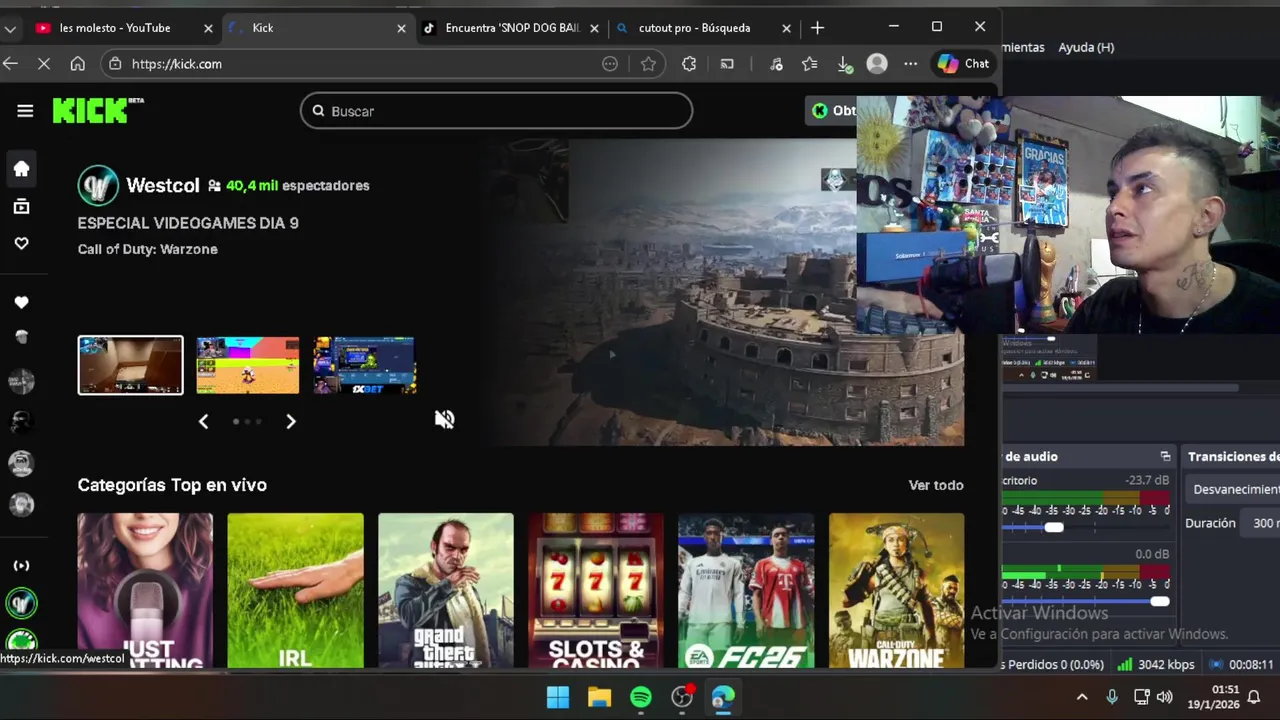Screen dimensions: 1280x720
Task: Open the outlined heart Following icon
Action: coord(21,243)
